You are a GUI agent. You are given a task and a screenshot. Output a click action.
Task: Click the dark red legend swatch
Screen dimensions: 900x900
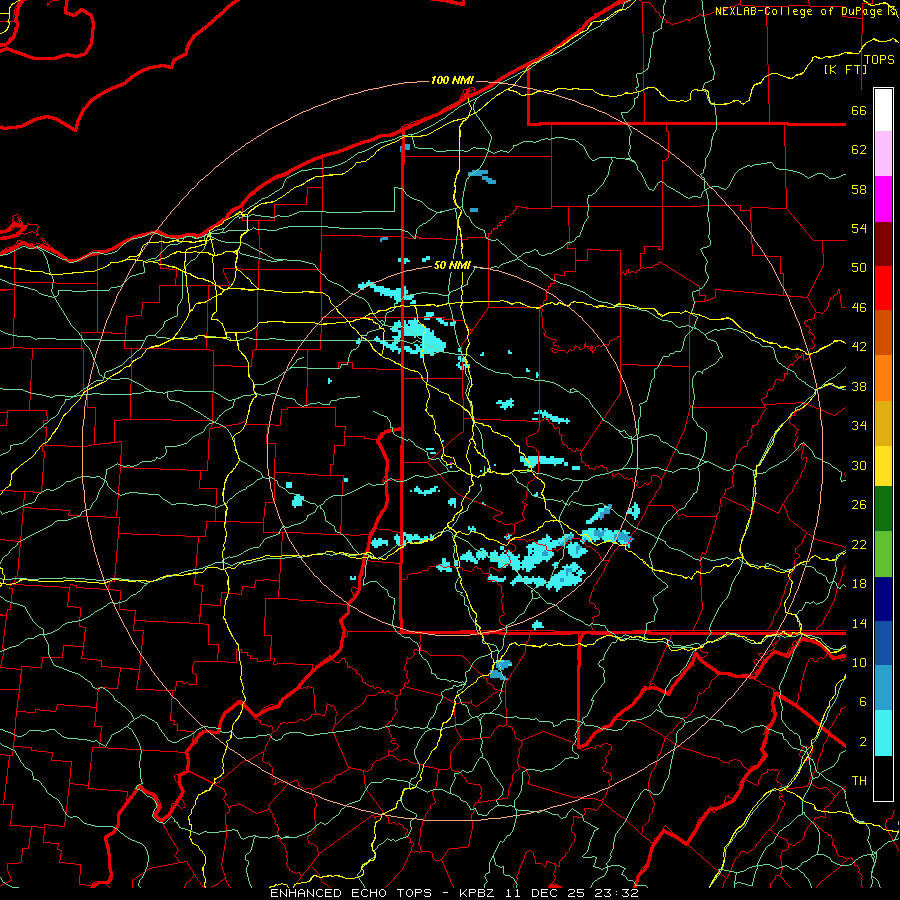point(883,244)
